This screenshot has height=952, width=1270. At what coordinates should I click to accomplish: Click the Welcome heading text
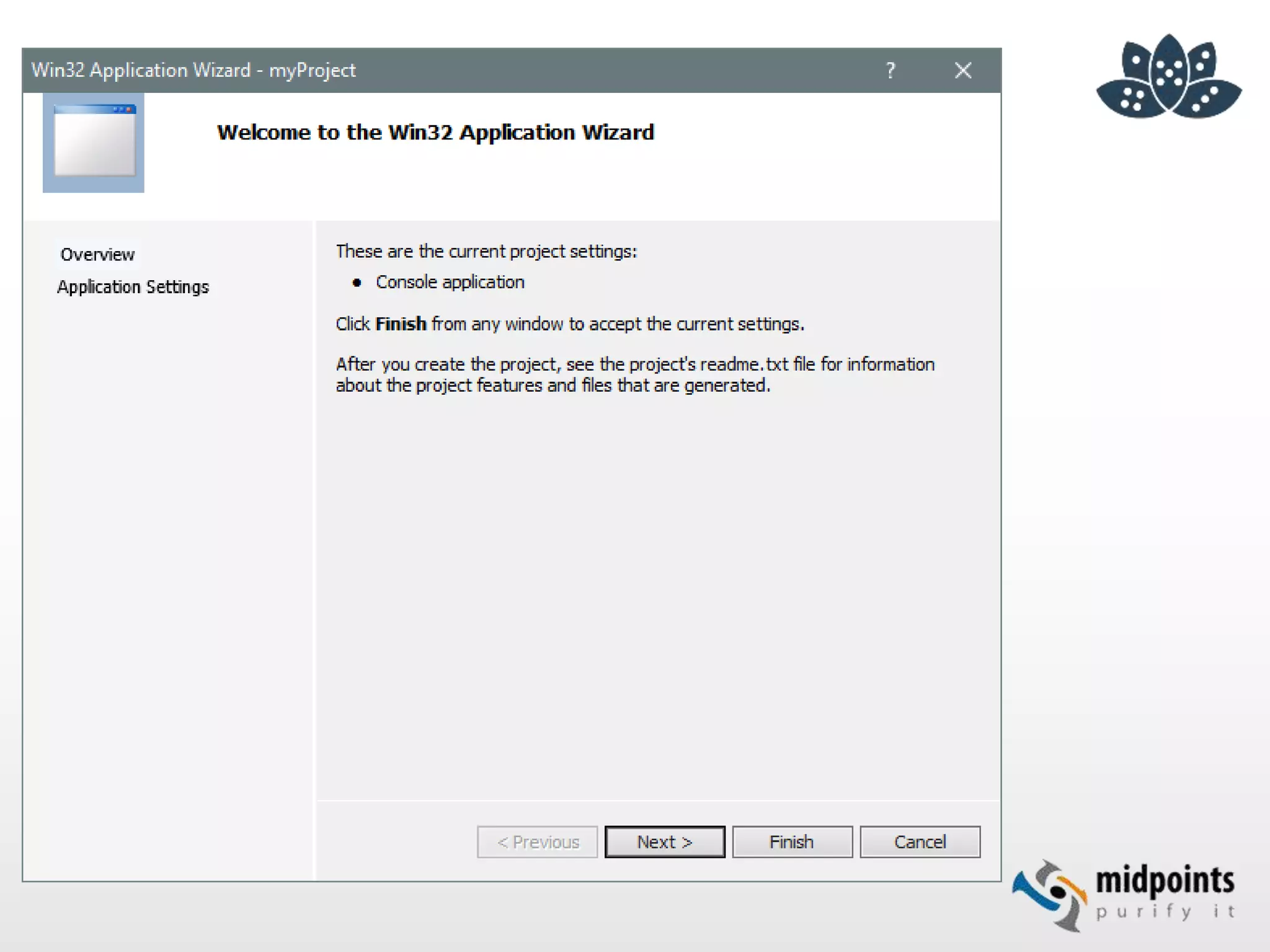[435, 132]
